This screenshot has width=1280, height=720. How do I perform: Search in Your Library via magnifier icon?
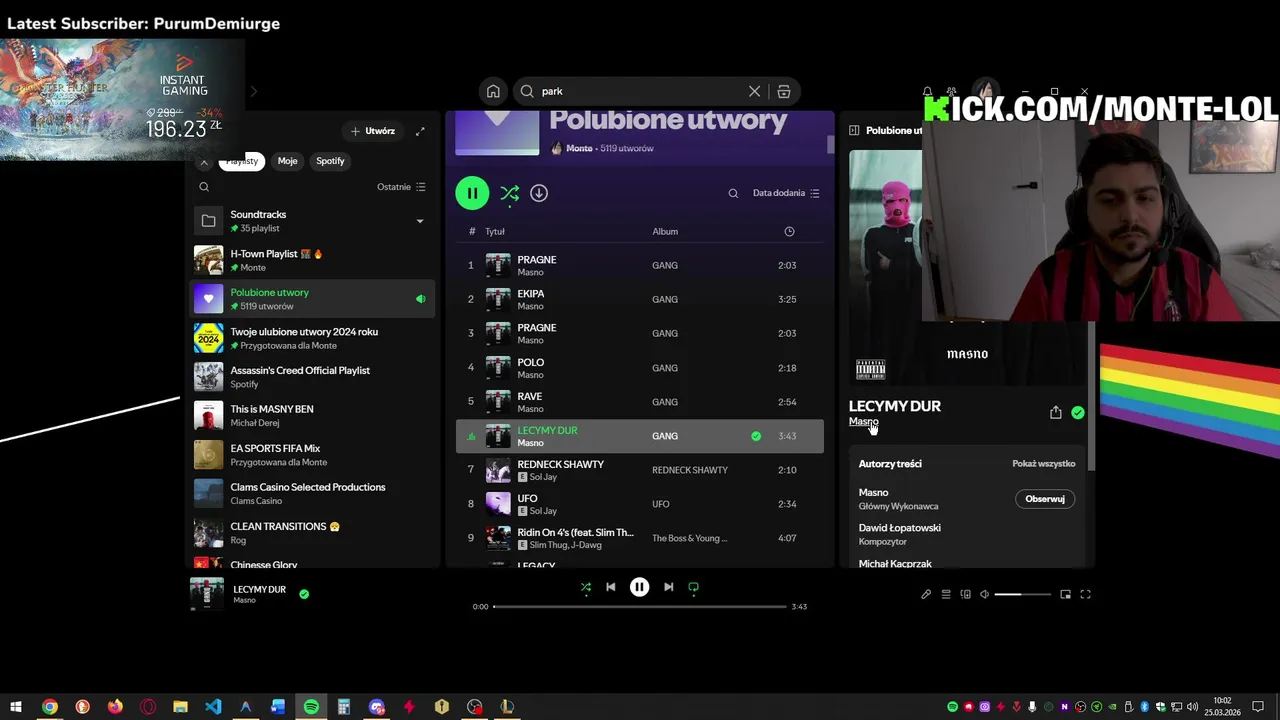pyautogui.click(x=204, y=187)
